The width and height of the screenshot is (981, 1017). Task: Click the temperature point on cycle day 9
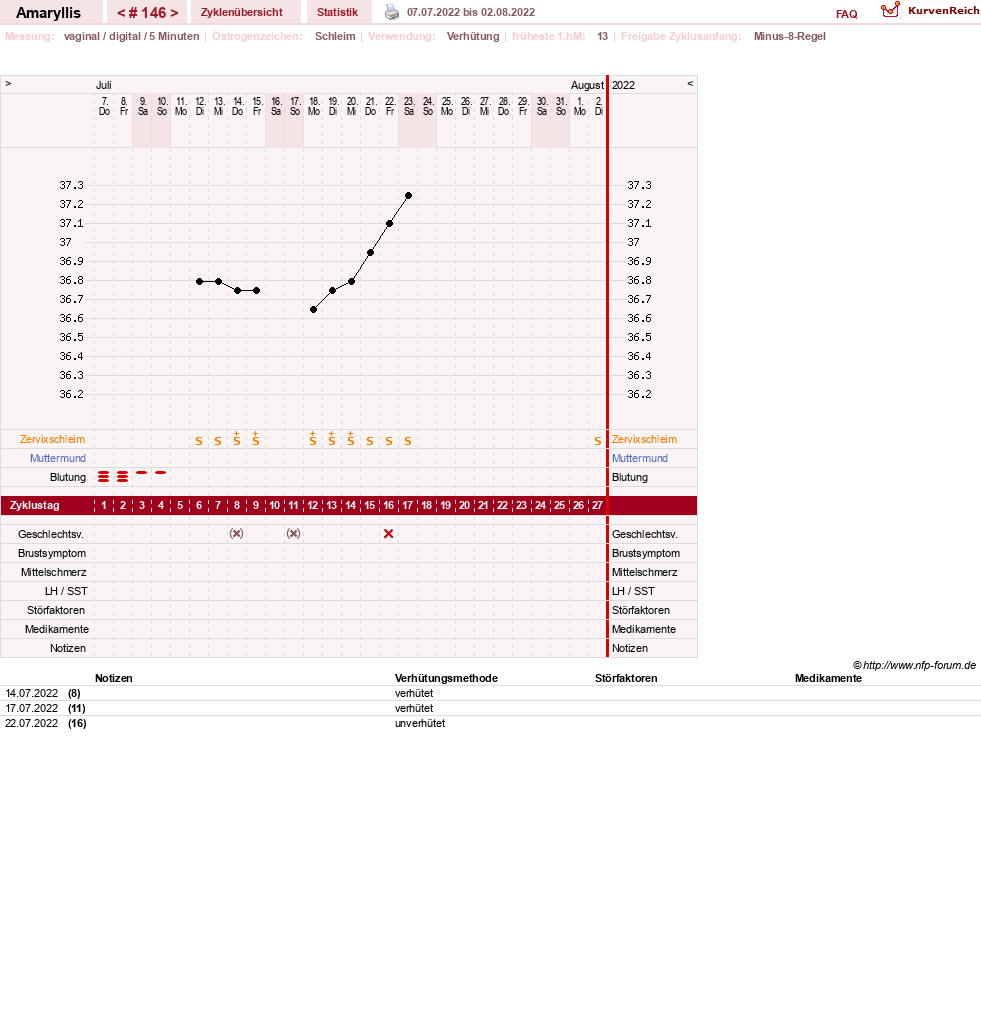(x=257, y=291)
